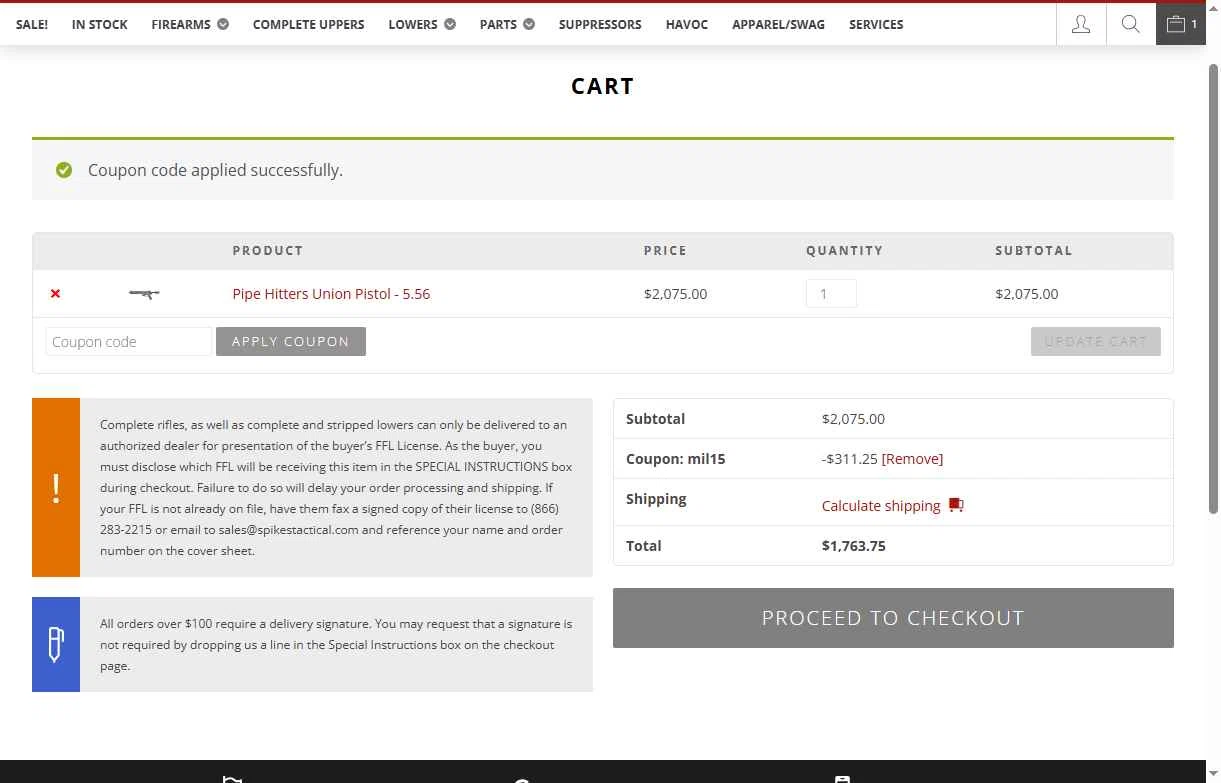The height and width of the screenshot is (783, 1221).
Task: Click the Update Cart button
Action: click(1096, 341)
